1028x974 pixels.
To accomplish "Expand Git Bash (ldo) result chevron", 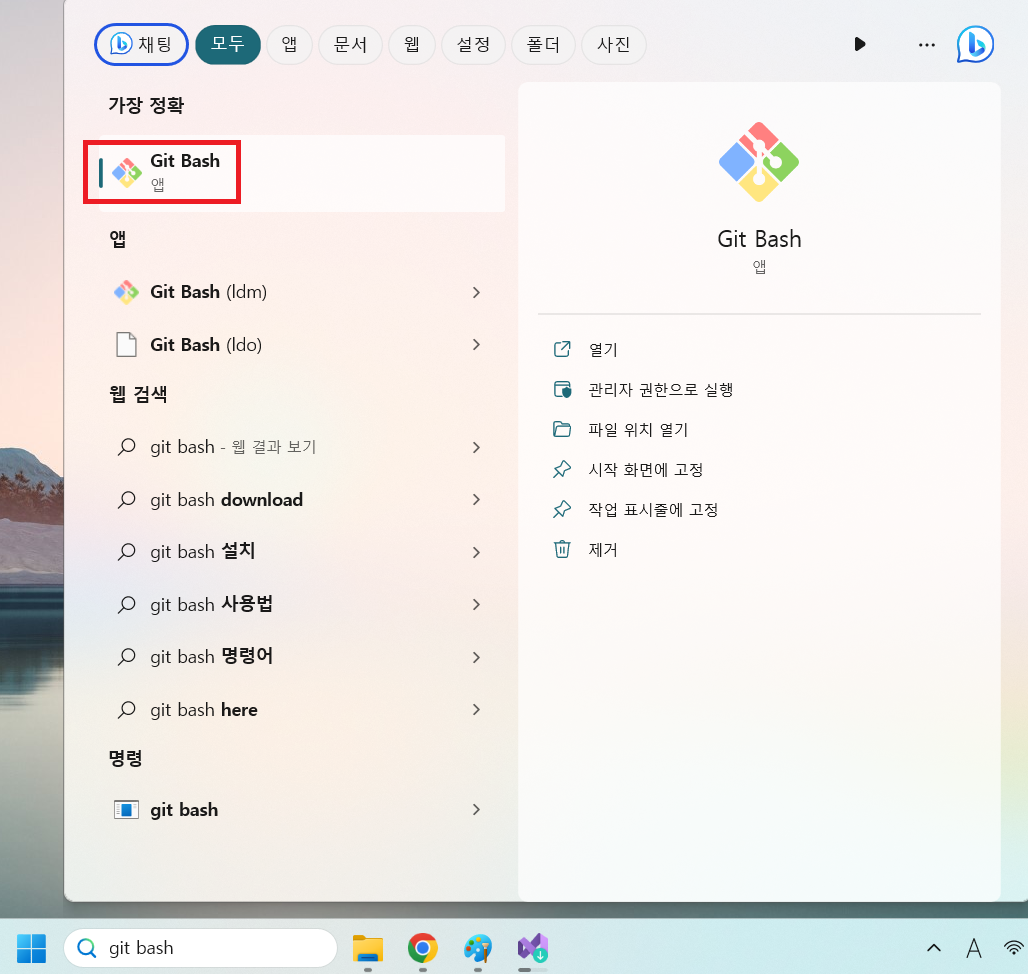I will coord(477,345).
